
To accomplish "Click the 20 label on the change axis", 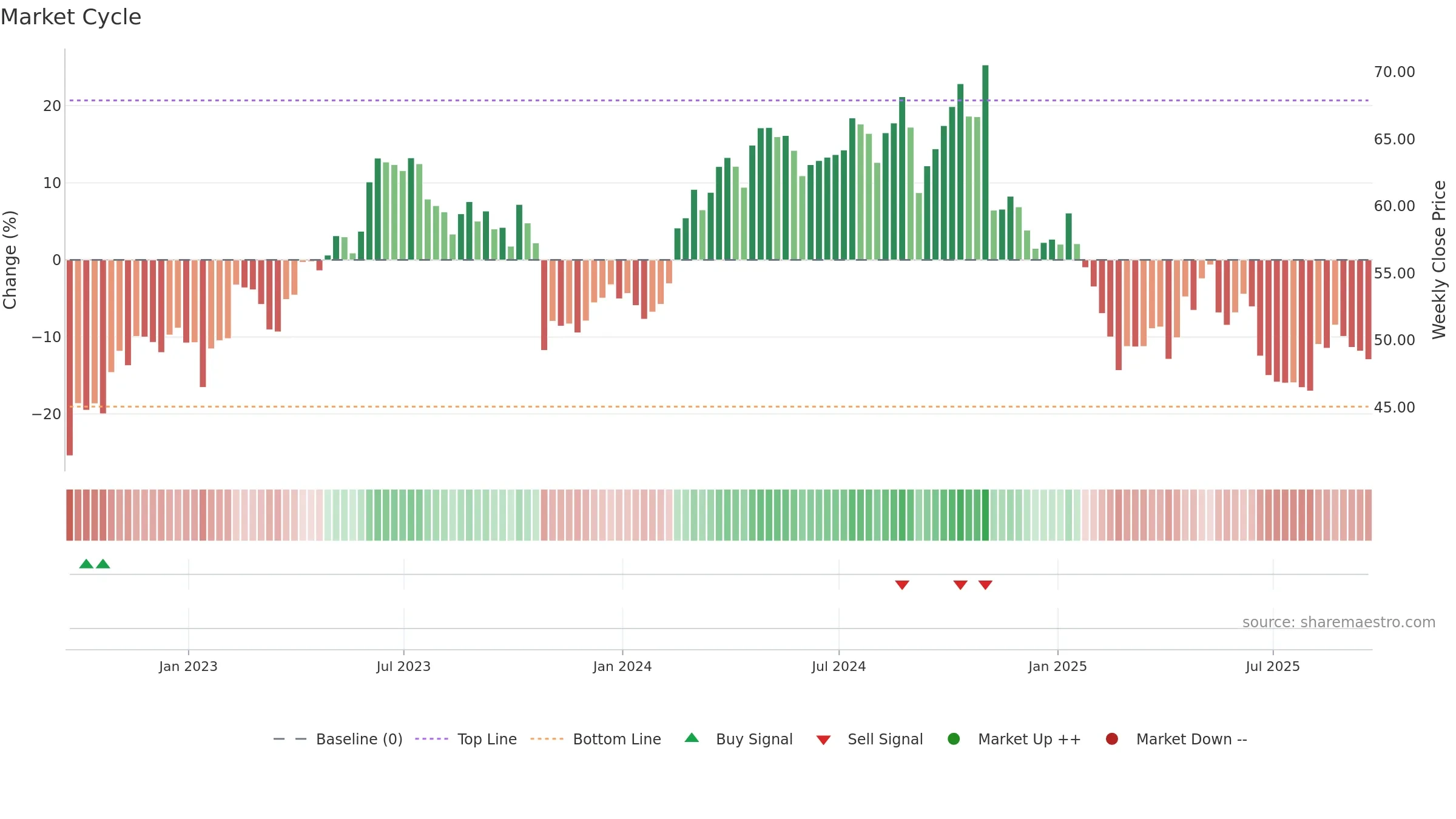I will (x=52, y=106).
